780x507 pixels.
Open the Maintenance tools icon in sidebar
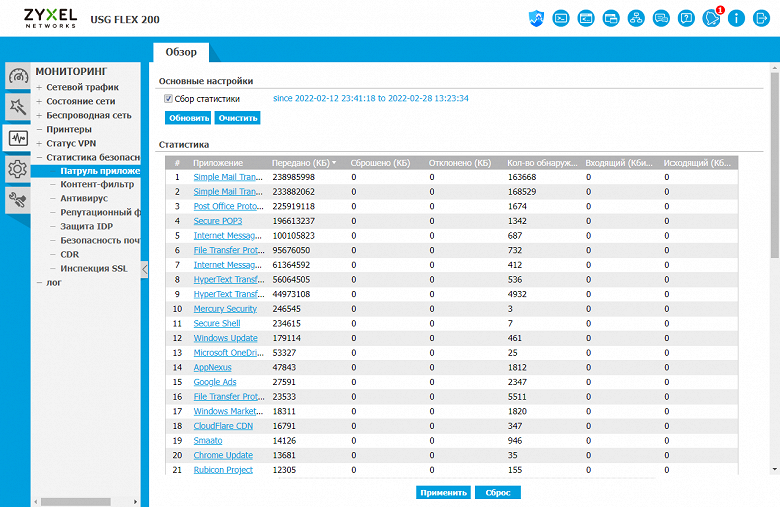(17, 200)
